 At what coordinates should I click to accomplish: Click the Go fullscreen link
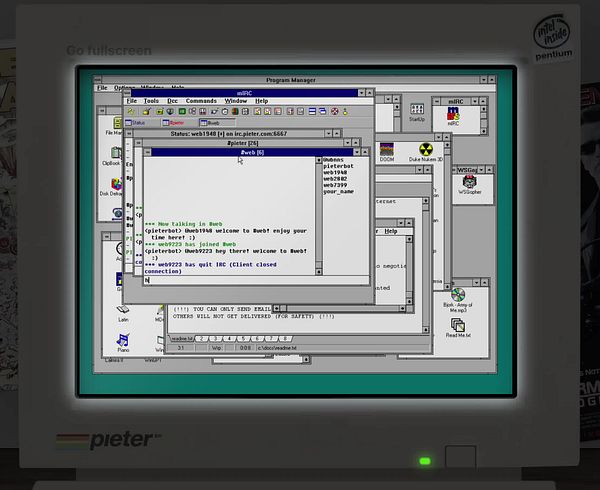pyautogui.click(x=109, y=50)
